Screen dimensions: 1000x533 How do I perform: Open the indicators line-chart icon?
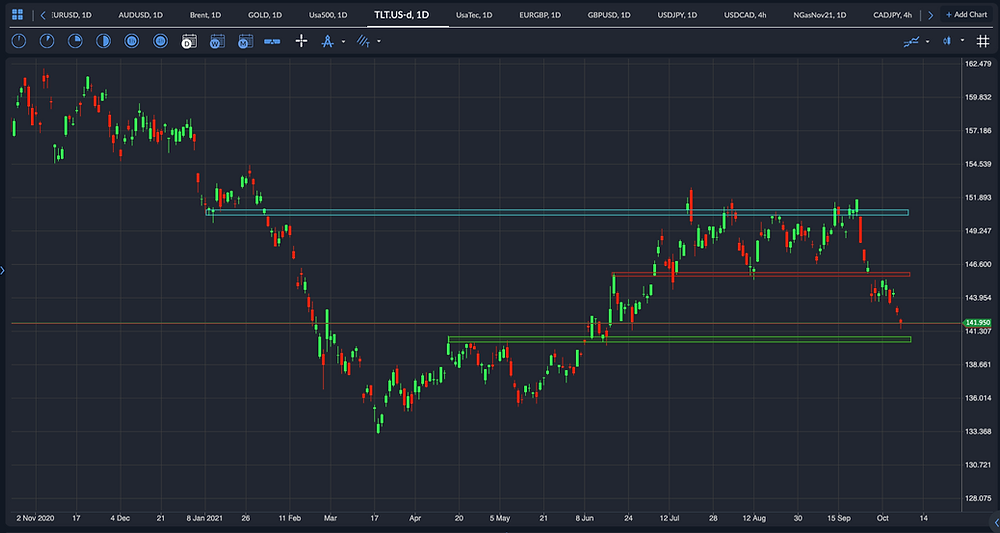[911, 41]
